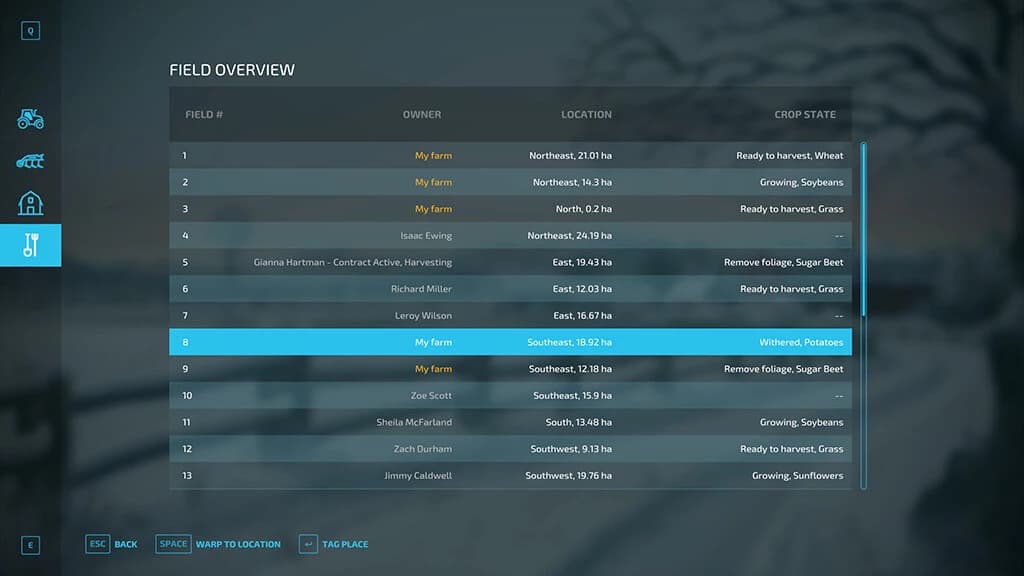Open the tools/implements sidebar icon
The width and height of the screenshot is (1024, 576).
pyautogui.click(x=30, y=161)
